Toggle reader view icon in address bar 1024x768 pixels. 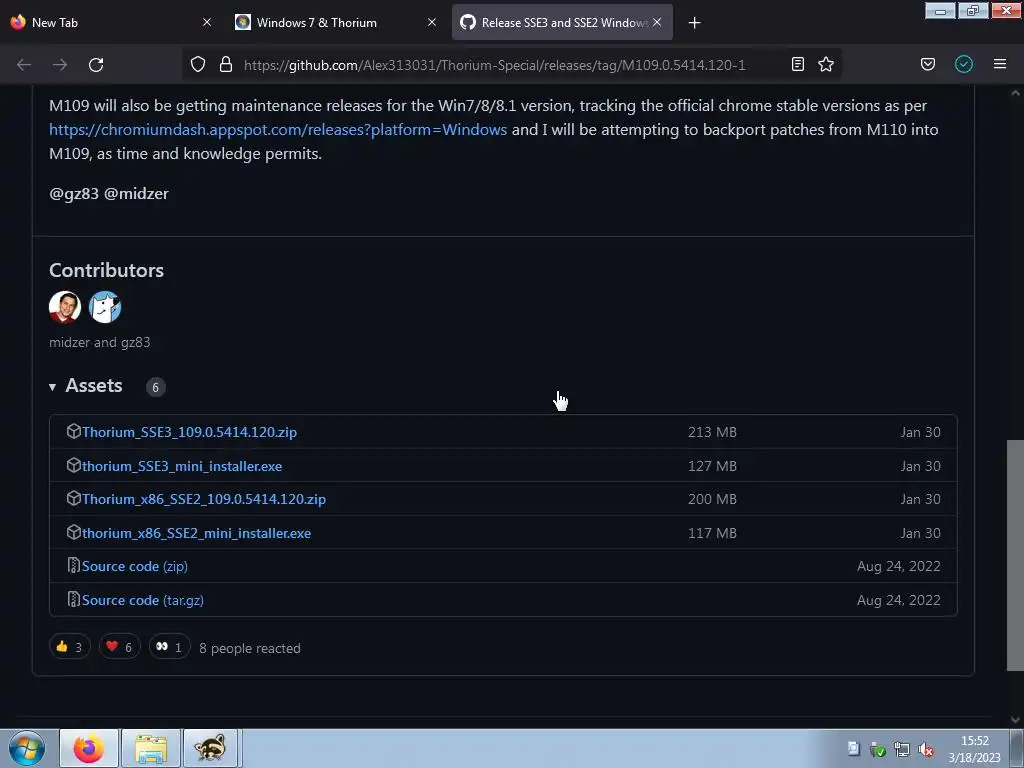click(797, 64)
